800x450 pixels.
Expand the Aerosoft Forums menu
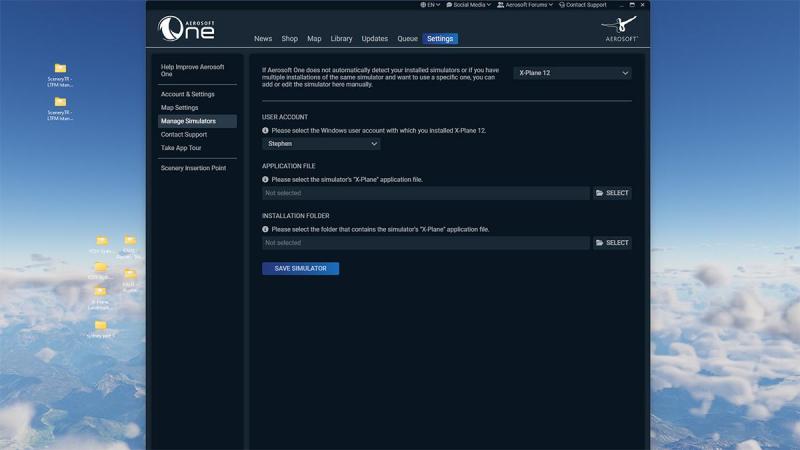point(525,5)
